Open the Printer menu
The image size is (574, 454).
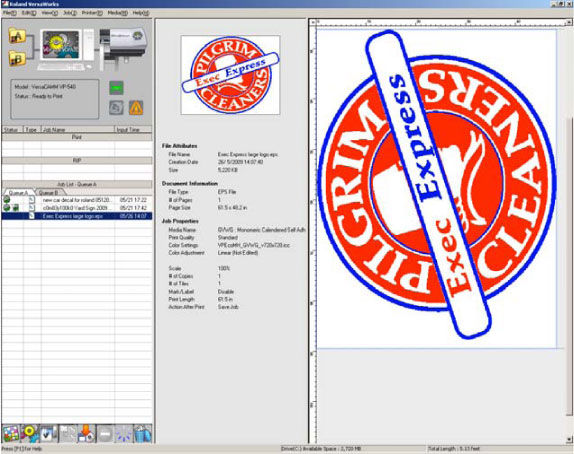[x=92, y=13]
